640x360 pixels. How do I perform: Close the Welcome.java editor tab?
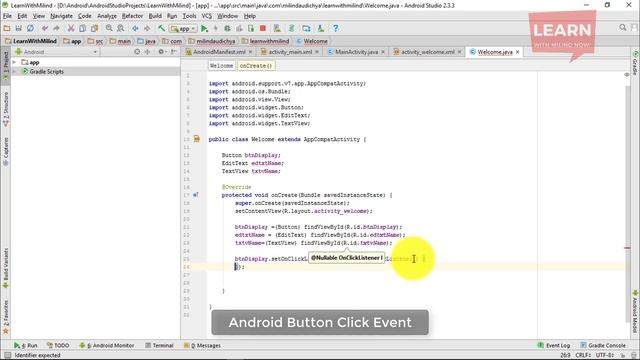click(518, 52)
